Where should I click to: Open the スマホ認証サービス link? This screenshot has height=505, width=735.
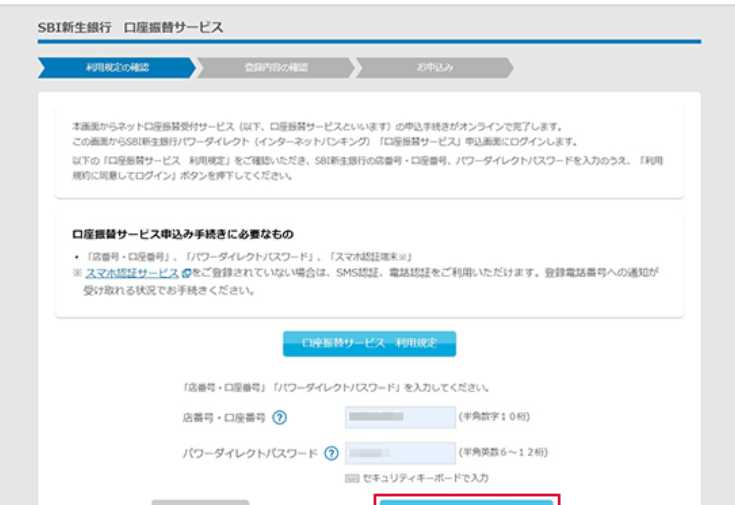[131, 273]
